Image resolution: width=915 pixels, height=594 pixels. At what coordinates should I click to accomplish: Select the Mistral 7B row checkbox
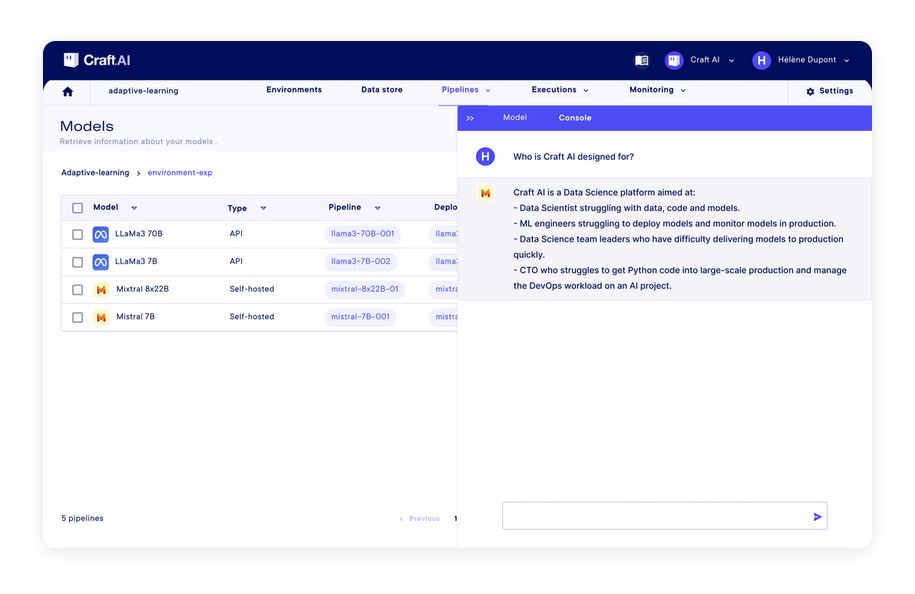[77, 317]
